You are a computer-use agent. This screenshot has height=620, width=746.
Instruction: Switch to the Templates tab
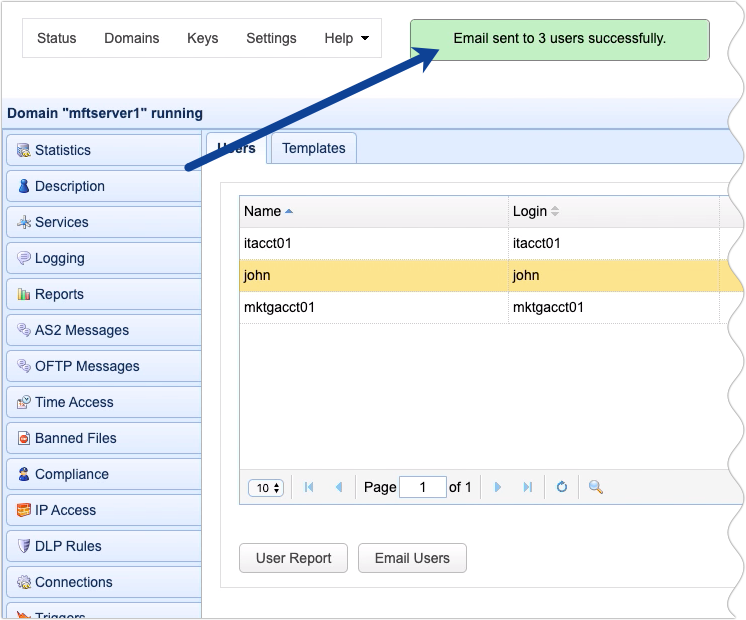click(x=313, y=148)
